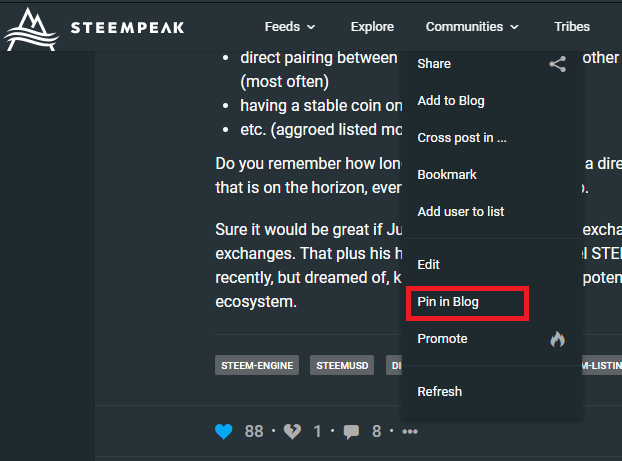This screenshot has height=461, width=622.
Task: Click the SteemPeak mountain logo
Action: (31, 28)
